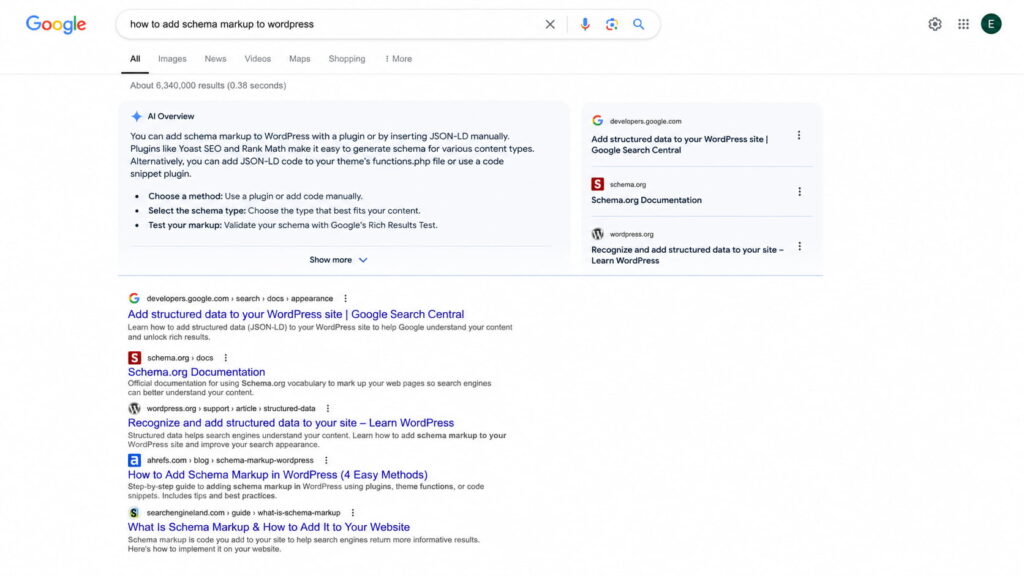Image resolution: width=1024 pixels, height=576 pixels.
Task: Click Google favicon beside the first search result
Action: [134, 298]
